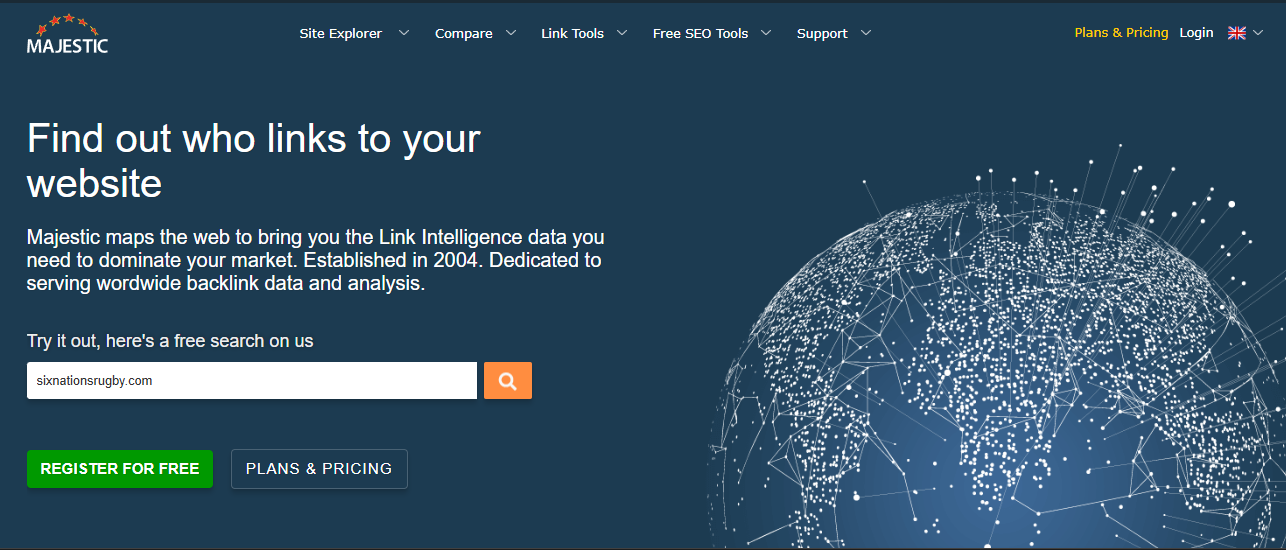Click the "Try it out, here's a free search on us" text

click(x=170, y=341)
